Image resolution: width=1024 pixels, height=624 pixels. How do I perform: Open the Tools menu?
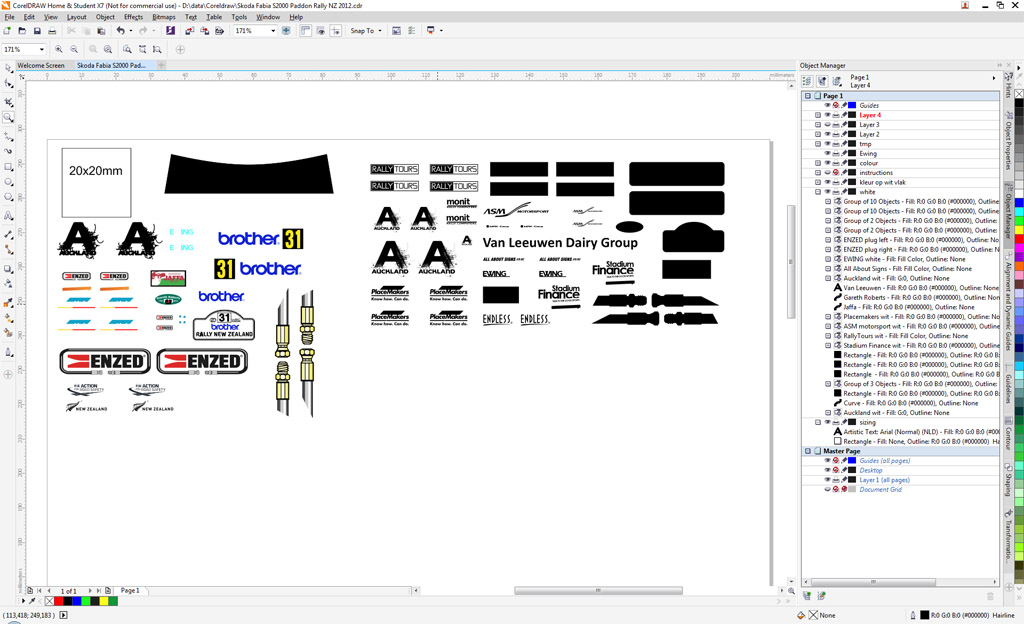239,17
